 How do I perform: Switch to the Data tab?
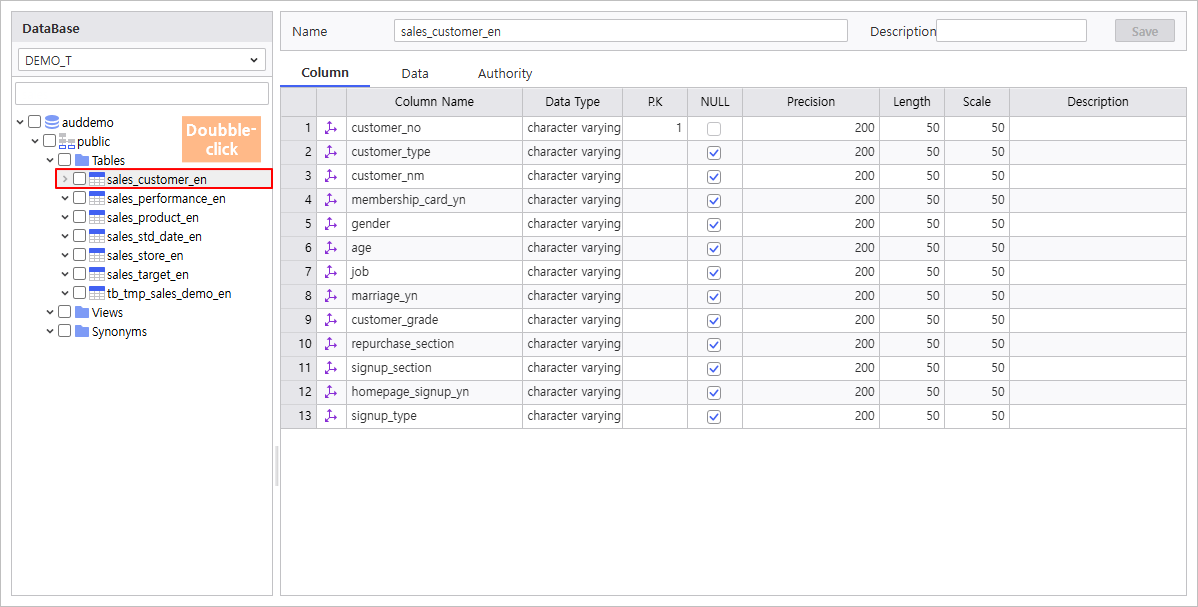415,73
